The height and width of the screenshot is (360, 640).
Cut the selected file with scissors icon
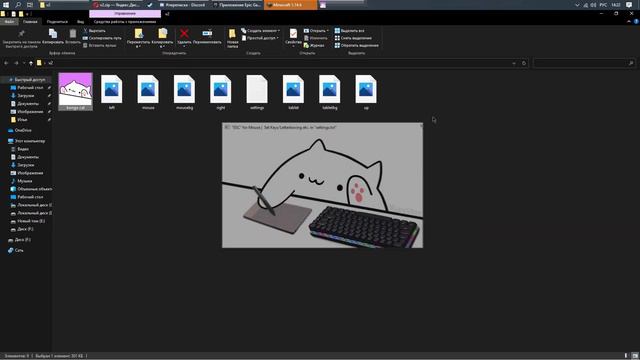94,31
